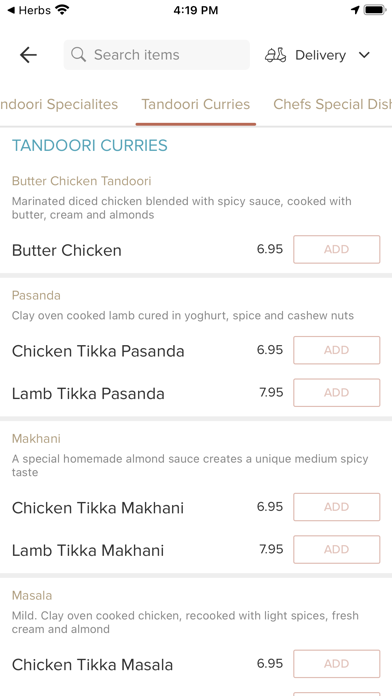Add Lamb Tikka Pasanda to order
The image size is (392, 696).
[x=337, y=392]
